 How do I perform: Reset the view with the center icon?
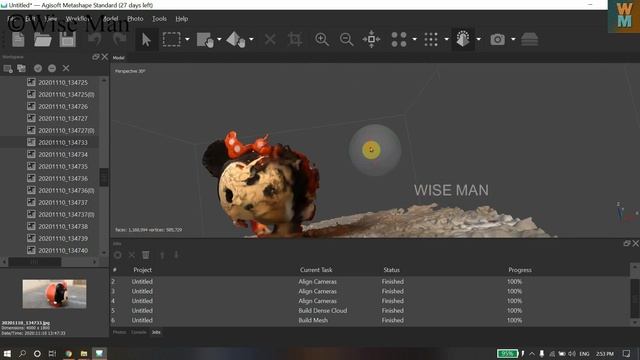point(371,39)
